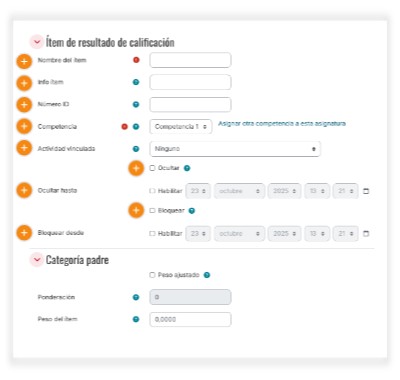This screenshot has height=380, width=400.
Task: Collapse the Categoría padre section
Action: 37,260
